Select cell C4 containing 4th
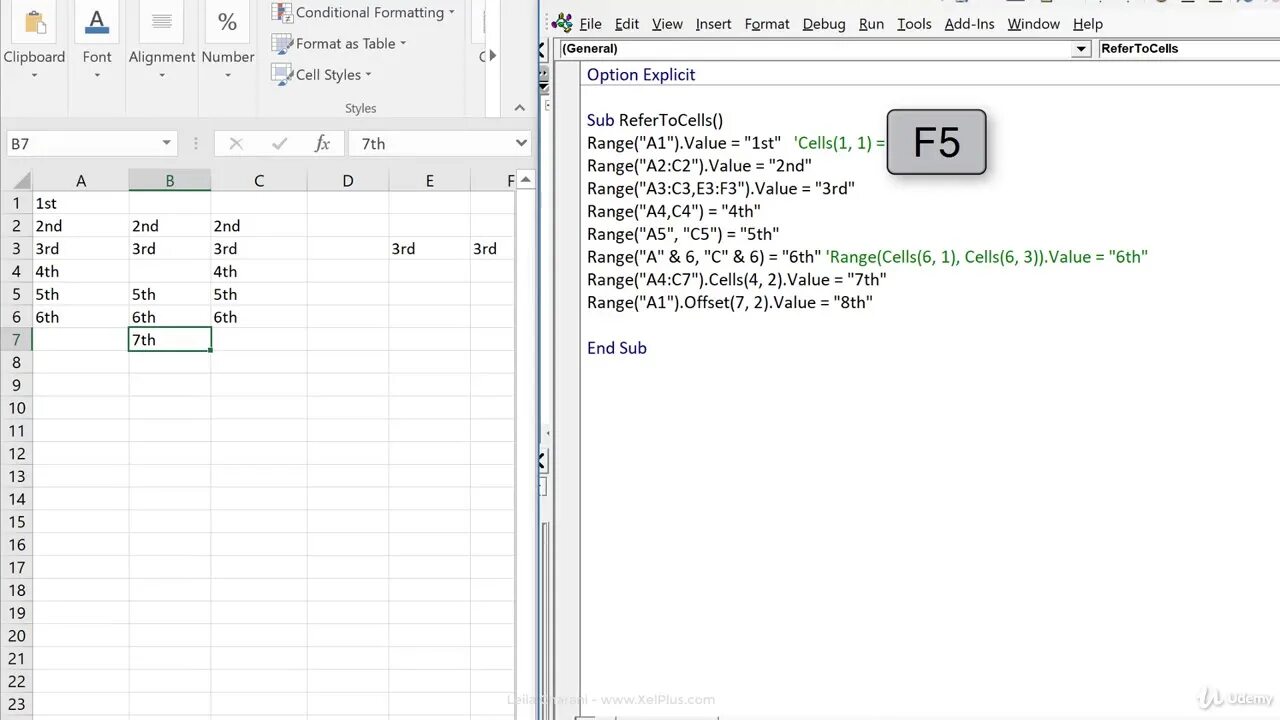The height and width of the screenshot is (720, 1280). pyautogui.click(x=259, y=271)
